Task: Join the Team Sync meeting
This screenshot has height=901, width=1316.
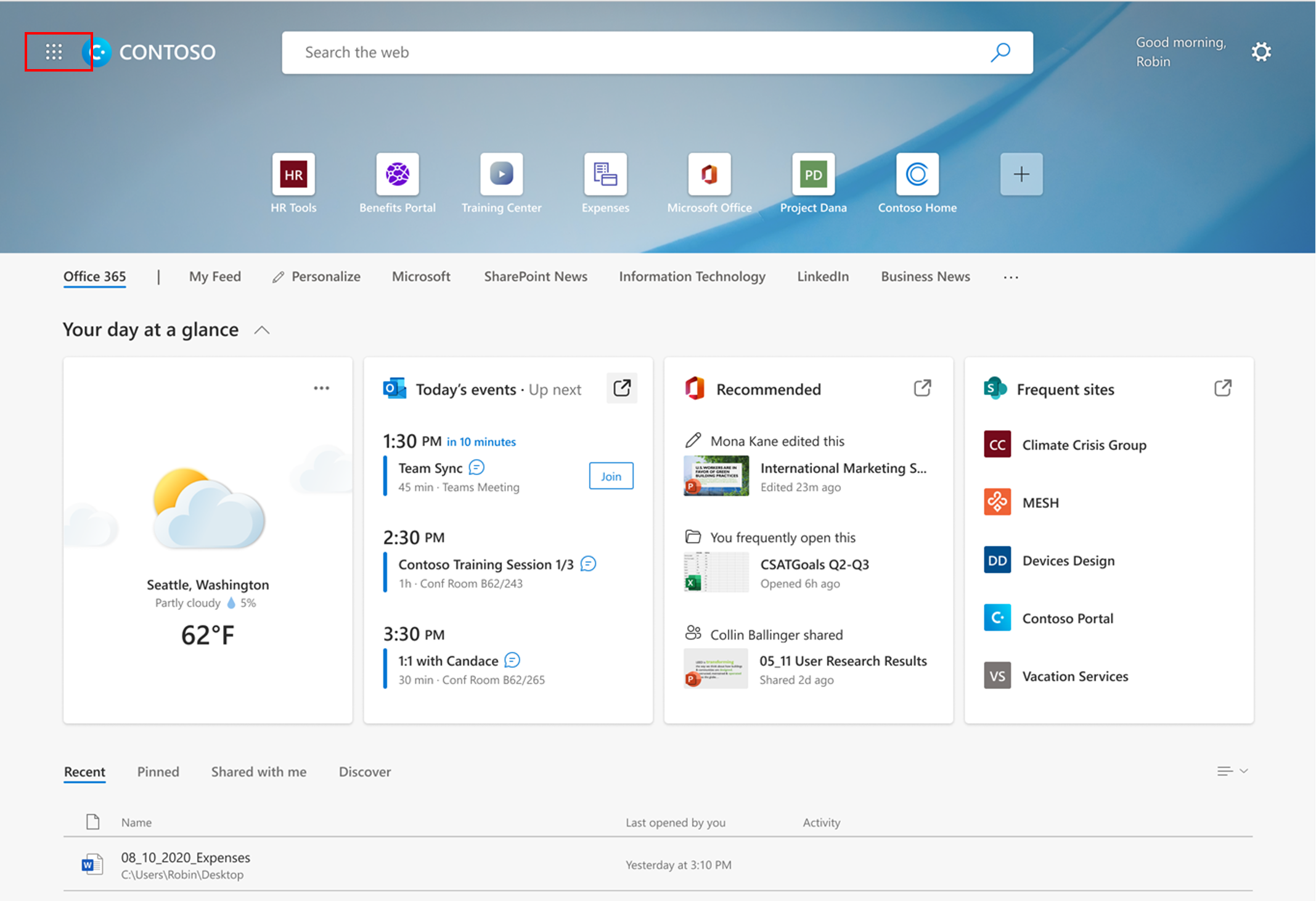Action: click(x=610, y=475)
